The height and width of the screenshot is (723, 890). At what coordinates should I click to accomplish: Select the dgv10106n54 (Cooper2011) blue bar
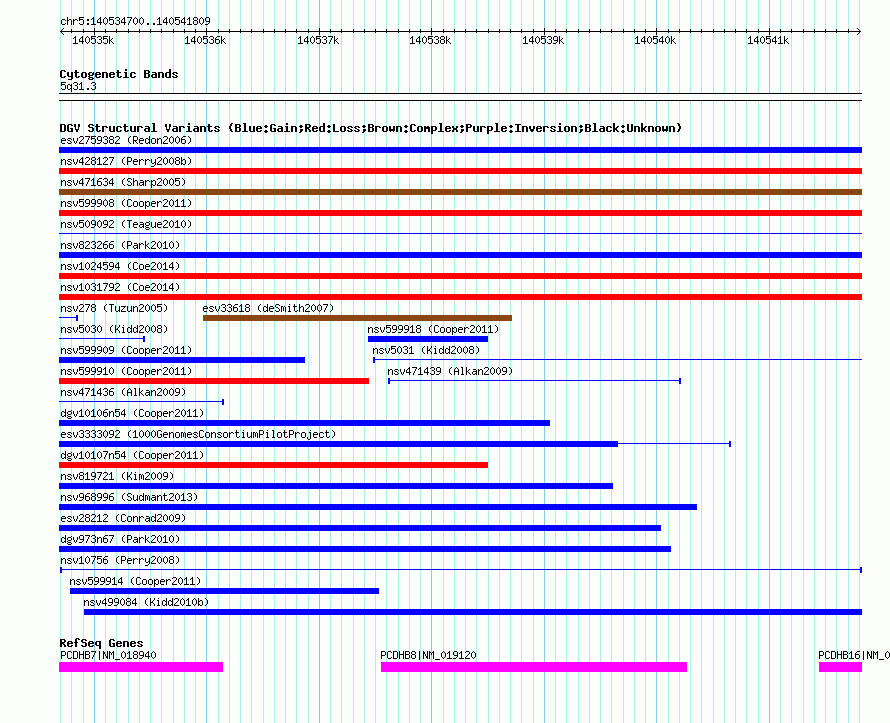coord(304,423)
